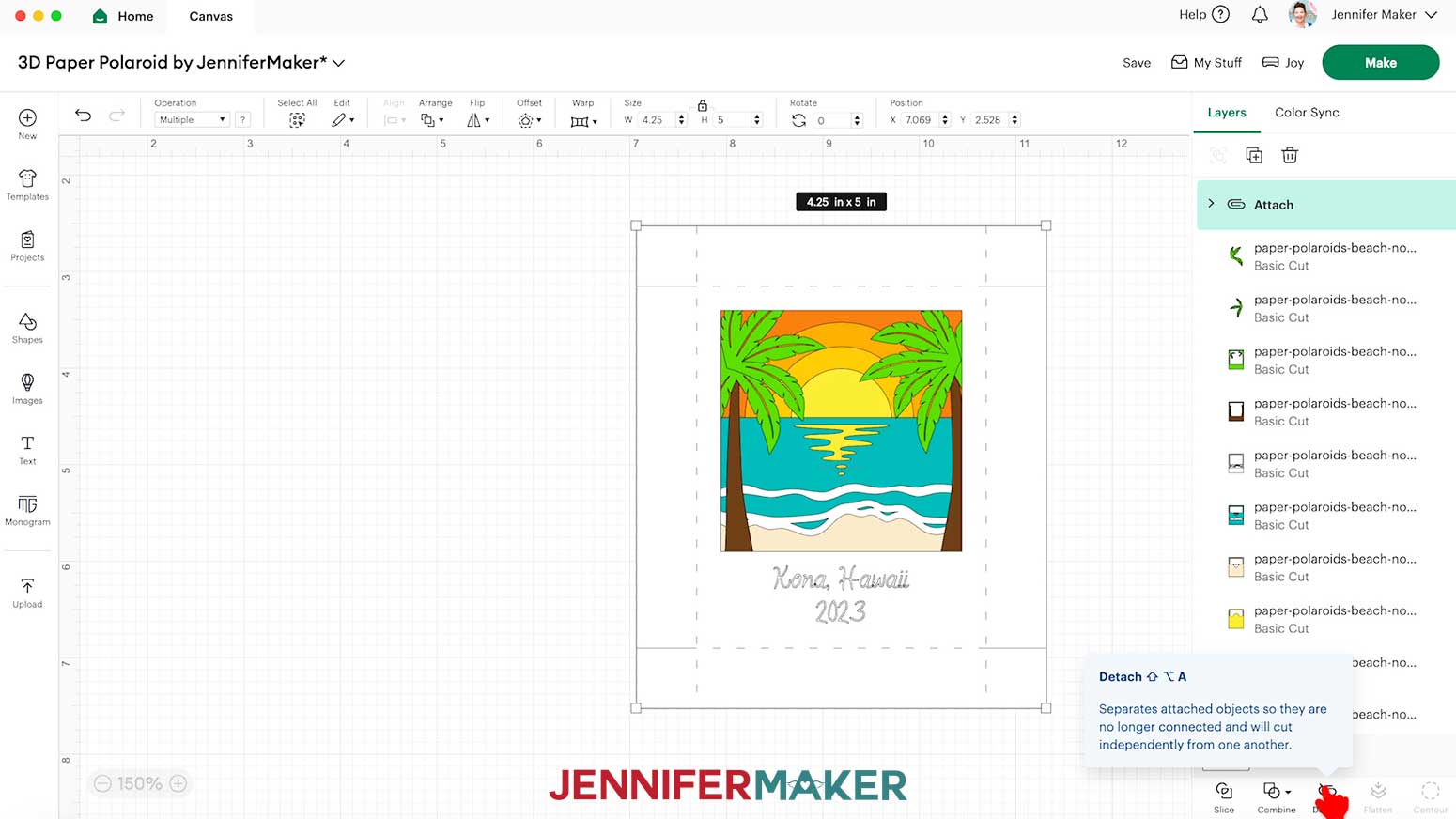Click the green Make button
The width and height of the screenshot is (1456, 819).
pos(1380,63)
